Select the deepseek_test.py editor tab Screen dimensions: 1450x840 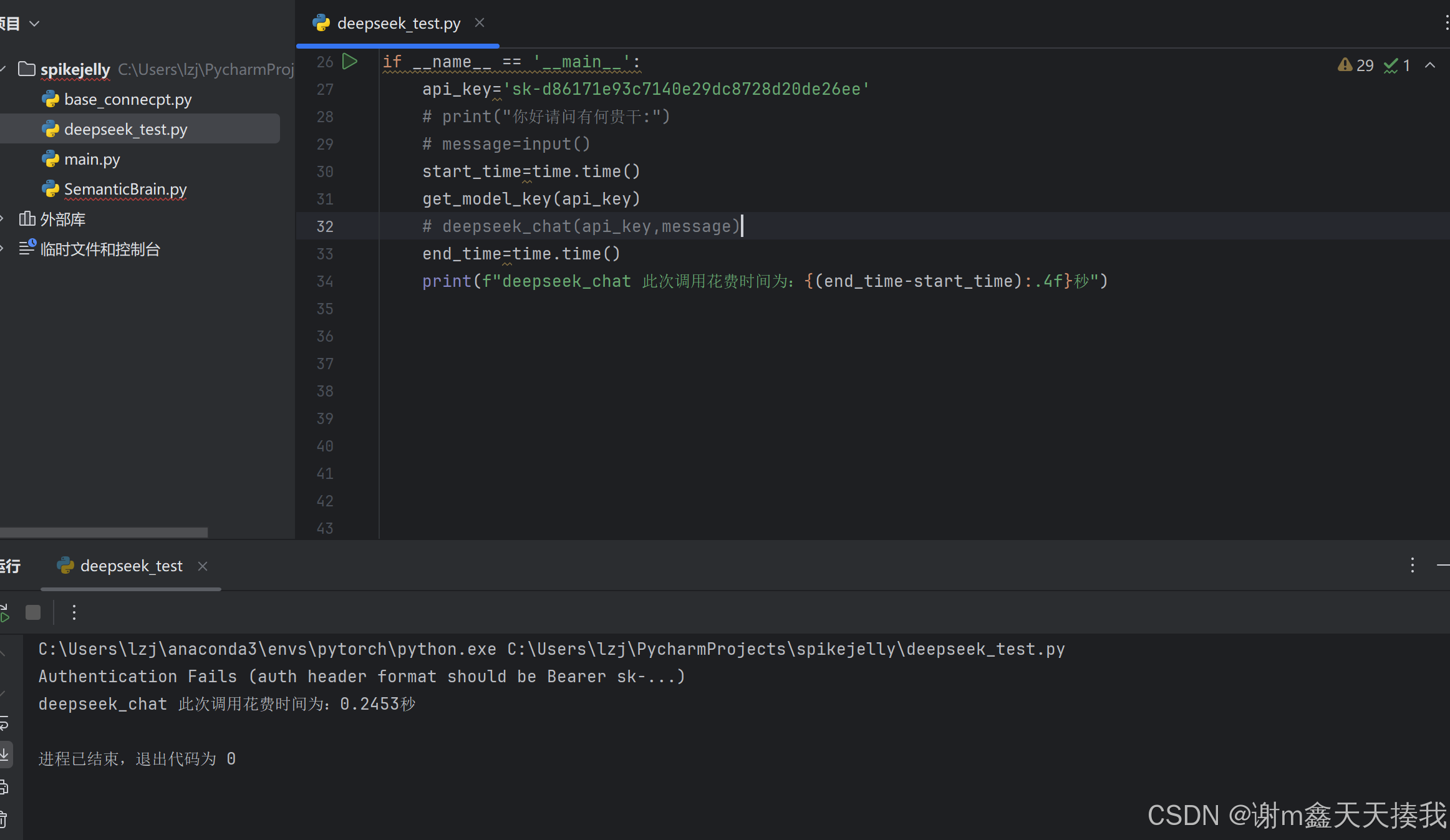coord(398,24)
